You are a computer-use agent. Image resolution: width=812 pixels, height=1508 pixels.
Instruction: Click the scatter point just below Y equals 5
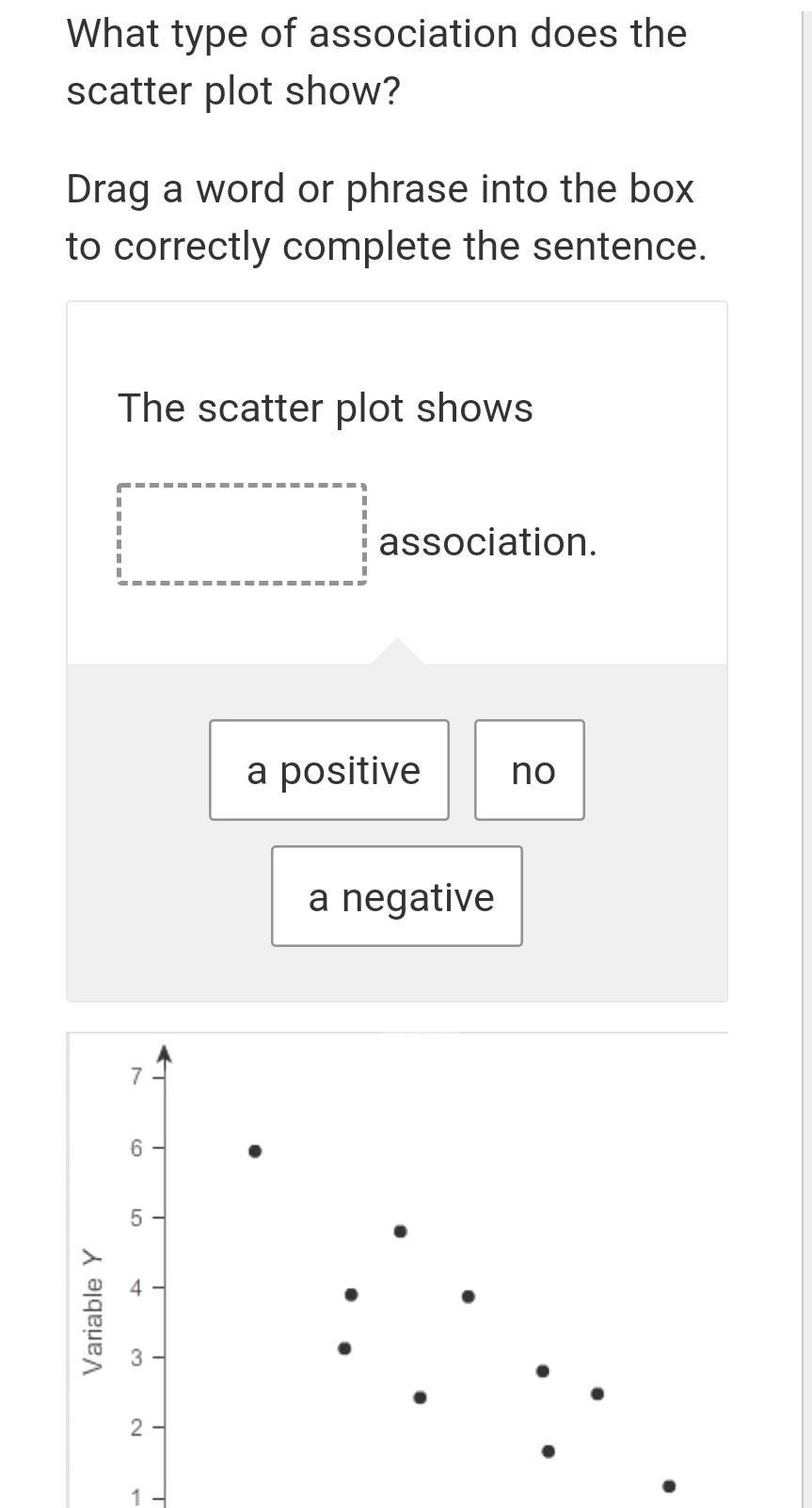[400, 1231]
